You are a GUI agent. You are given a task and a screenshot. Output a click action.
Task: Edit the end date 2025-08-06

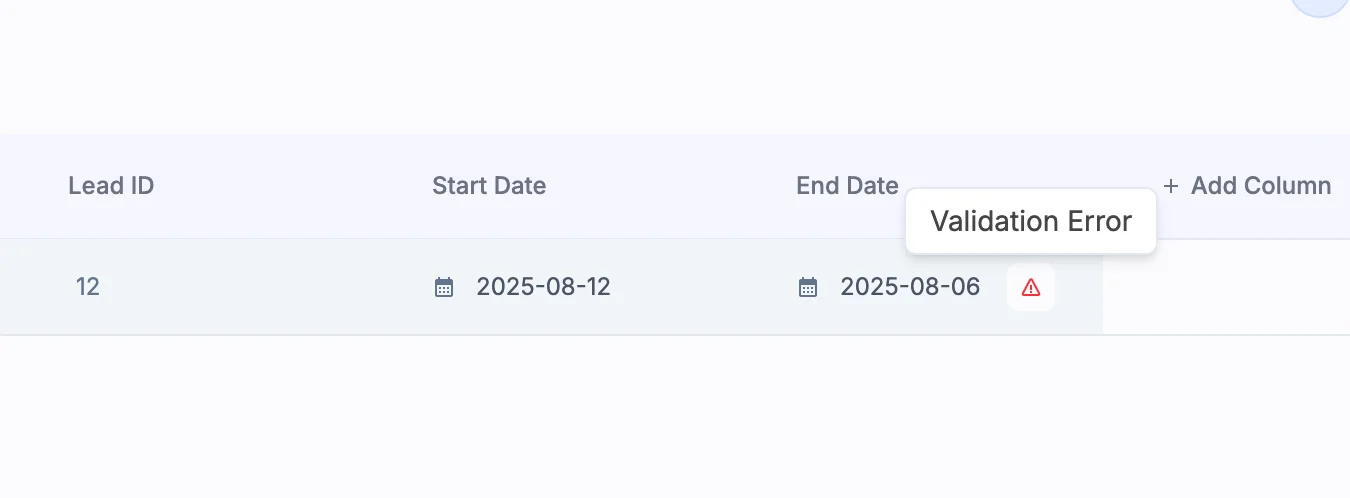(x=910, y=288)
